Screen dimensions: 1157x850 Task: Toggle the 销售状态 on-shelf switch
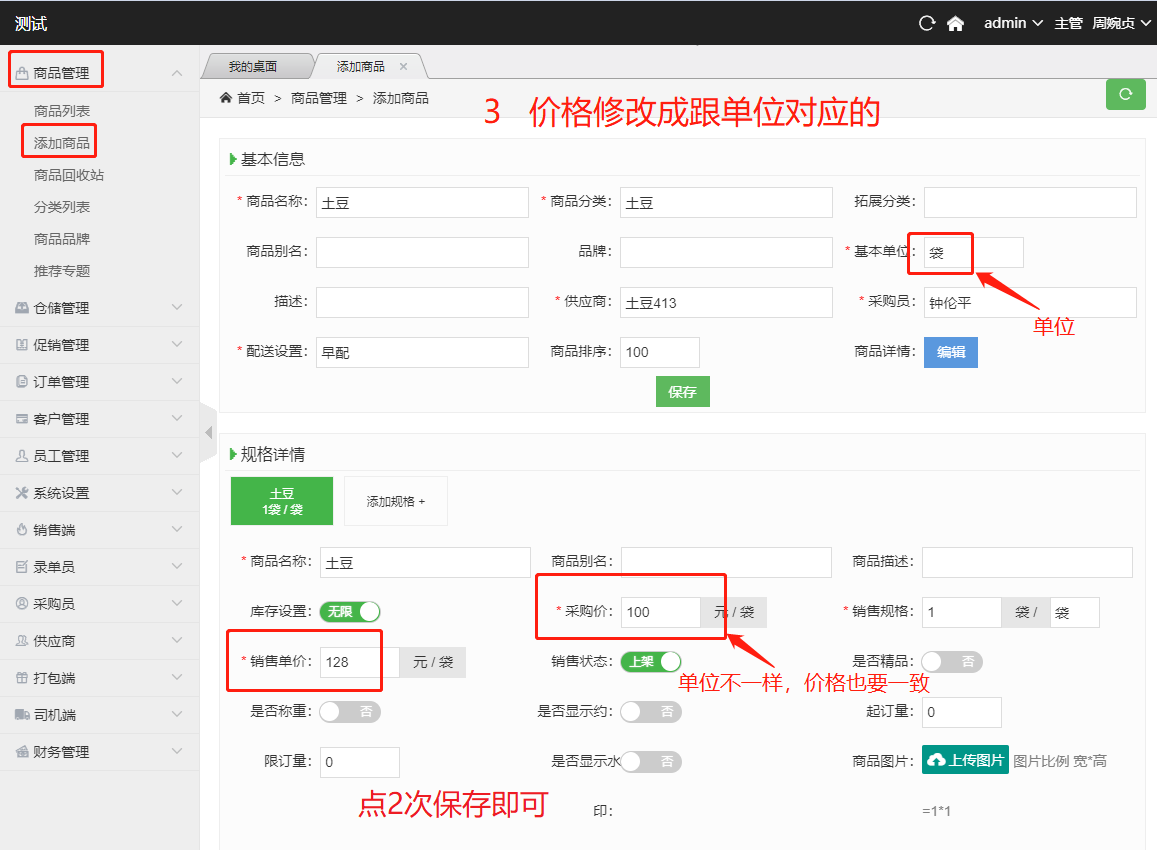click(x=651, y=661)
